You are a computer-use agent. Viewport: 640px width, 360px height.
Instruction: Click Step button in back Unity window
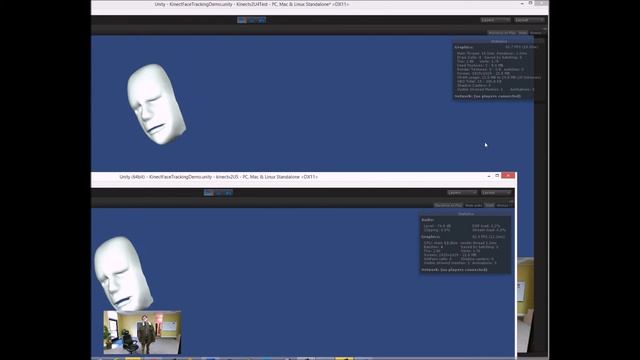coord(262,20)
